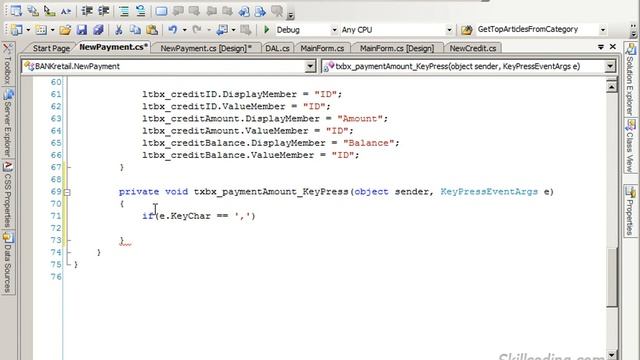Open the New Project dropdown arrow
Image resolution: width=640 pixels, height=360 pixels.
28,30
